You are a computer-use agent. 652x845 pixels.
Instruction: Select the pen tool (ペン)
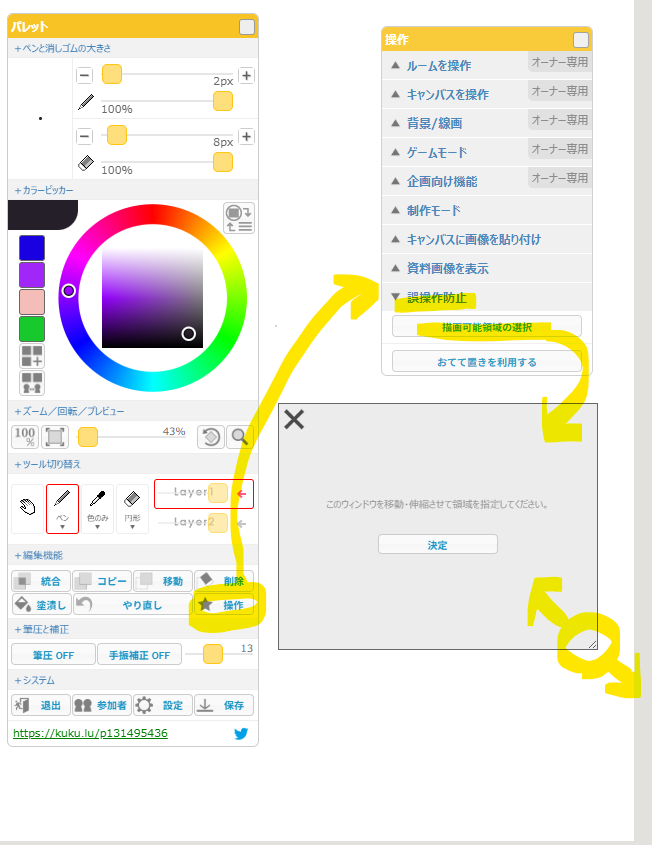[x=63, y=508]
